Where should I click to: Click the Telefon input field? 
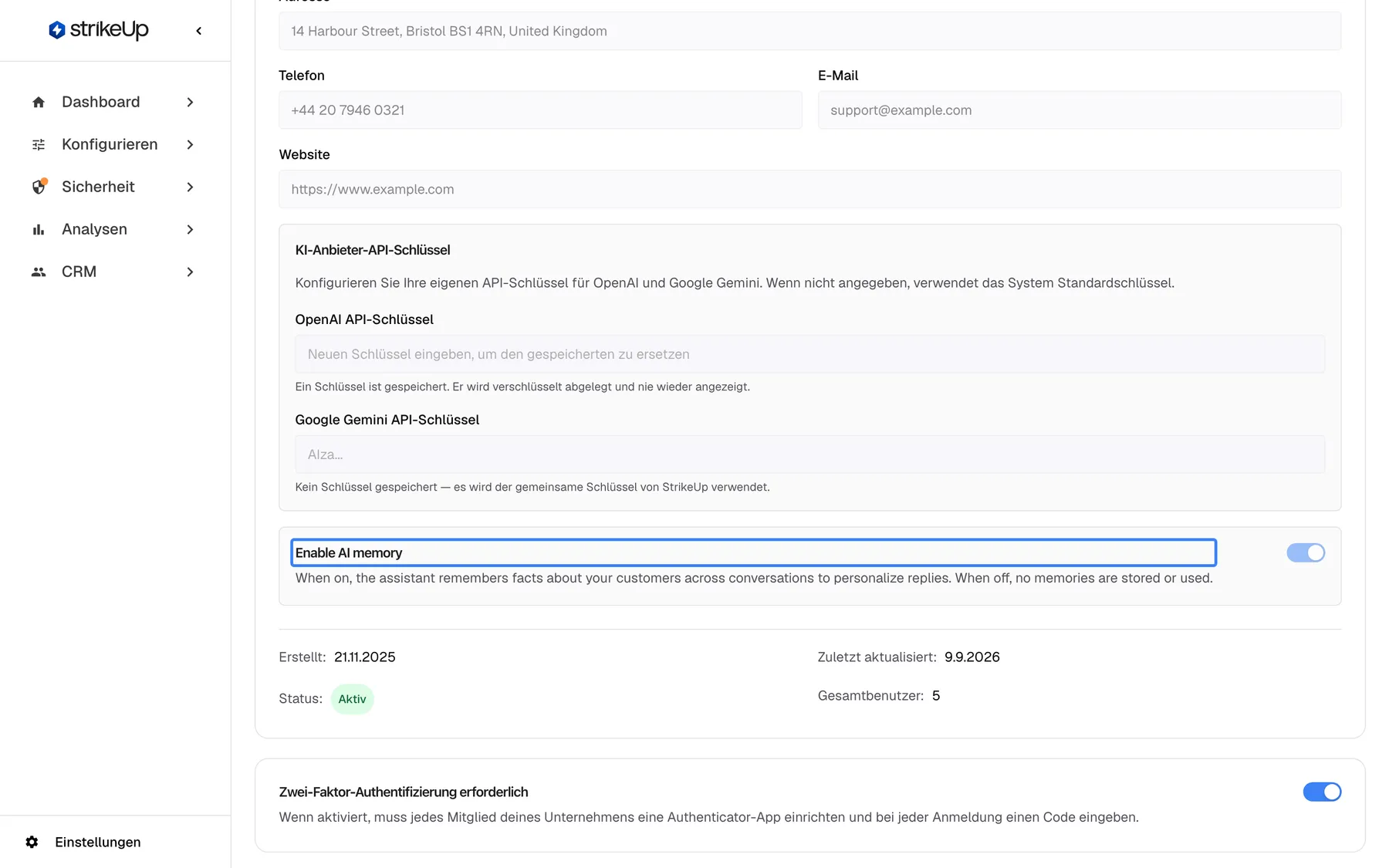click(x=540, y=110)
